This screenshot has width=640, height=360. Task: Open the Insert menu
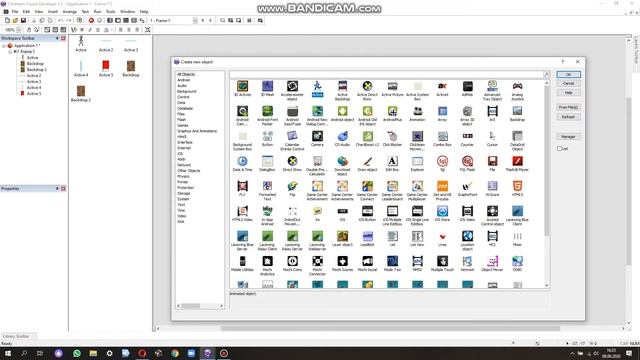point(53,12)
